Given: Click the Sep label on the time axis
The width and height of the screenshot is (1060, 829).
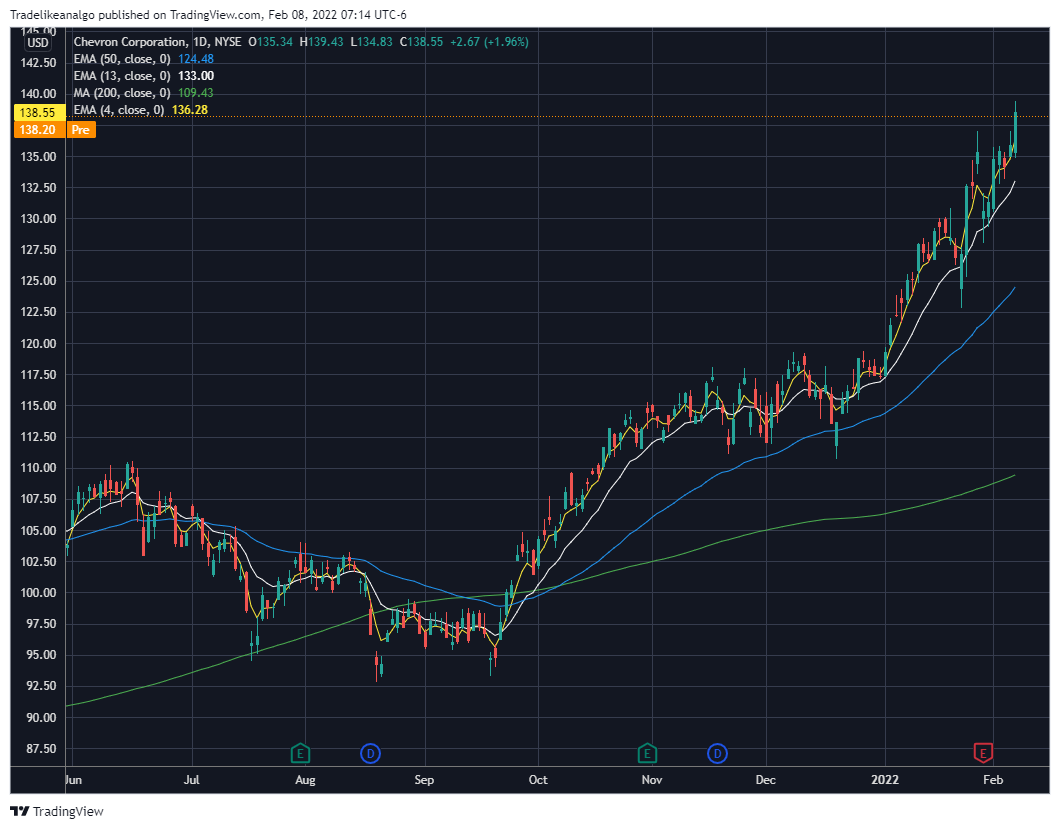Looking at the screenshot, I should click(424, 780).
